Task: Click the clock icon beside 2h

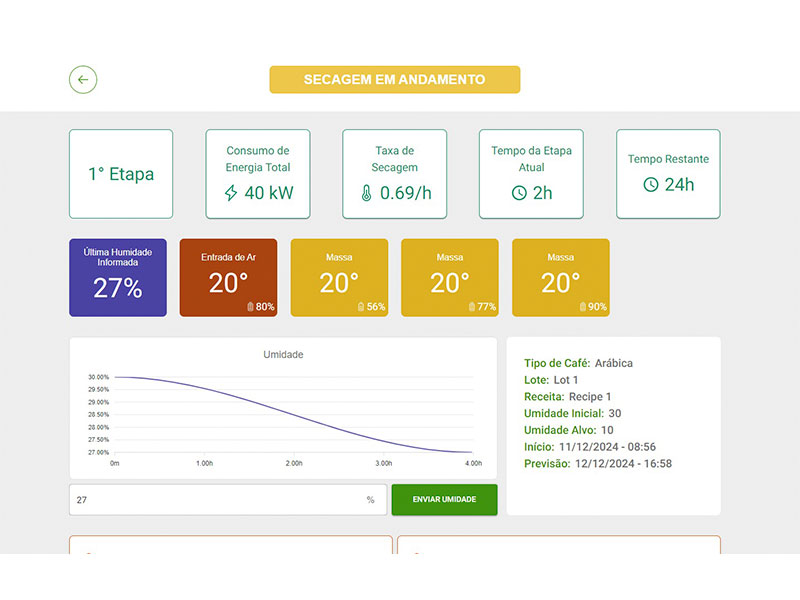Action: 519,193
